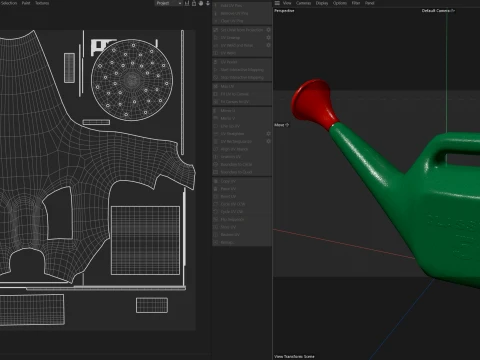Open settings gear for UV Straighten
This screenshot has height=360, width=480.
pyautogui.click(x=268, y=133)
